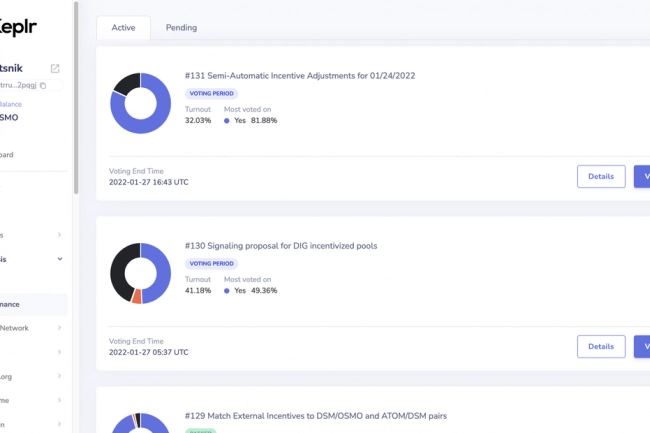Switch to the Active proposals tab
This screenshot has width=650, height=433.
click(x=123, y=27)
